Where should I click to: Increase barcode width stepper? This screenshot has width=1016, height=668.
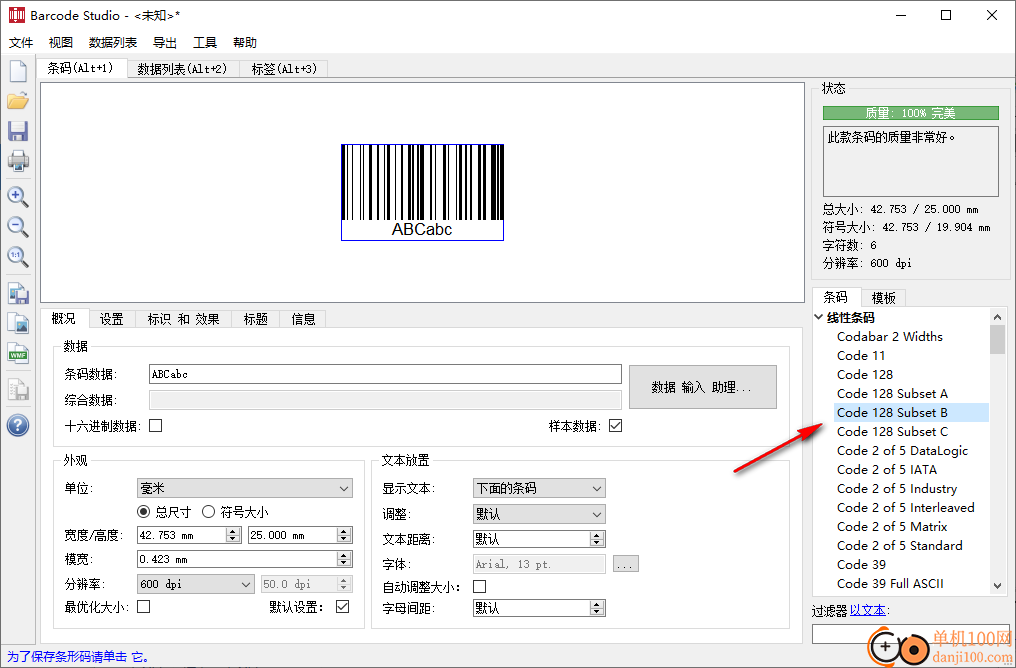pyautogui.click(x=233, y=531)
